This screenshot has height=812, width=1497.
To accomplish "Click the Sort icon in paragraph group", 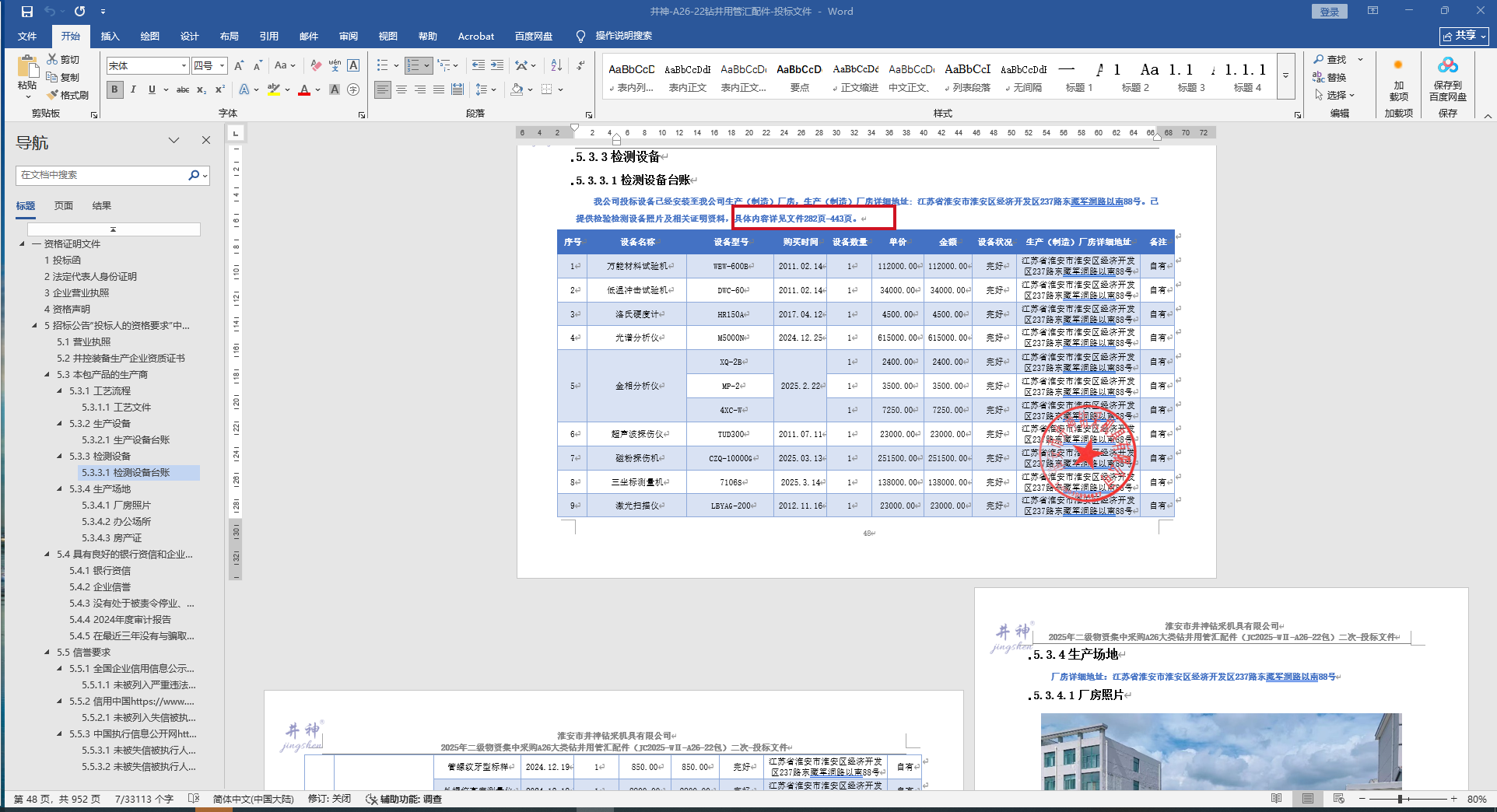I will (556, 66).
